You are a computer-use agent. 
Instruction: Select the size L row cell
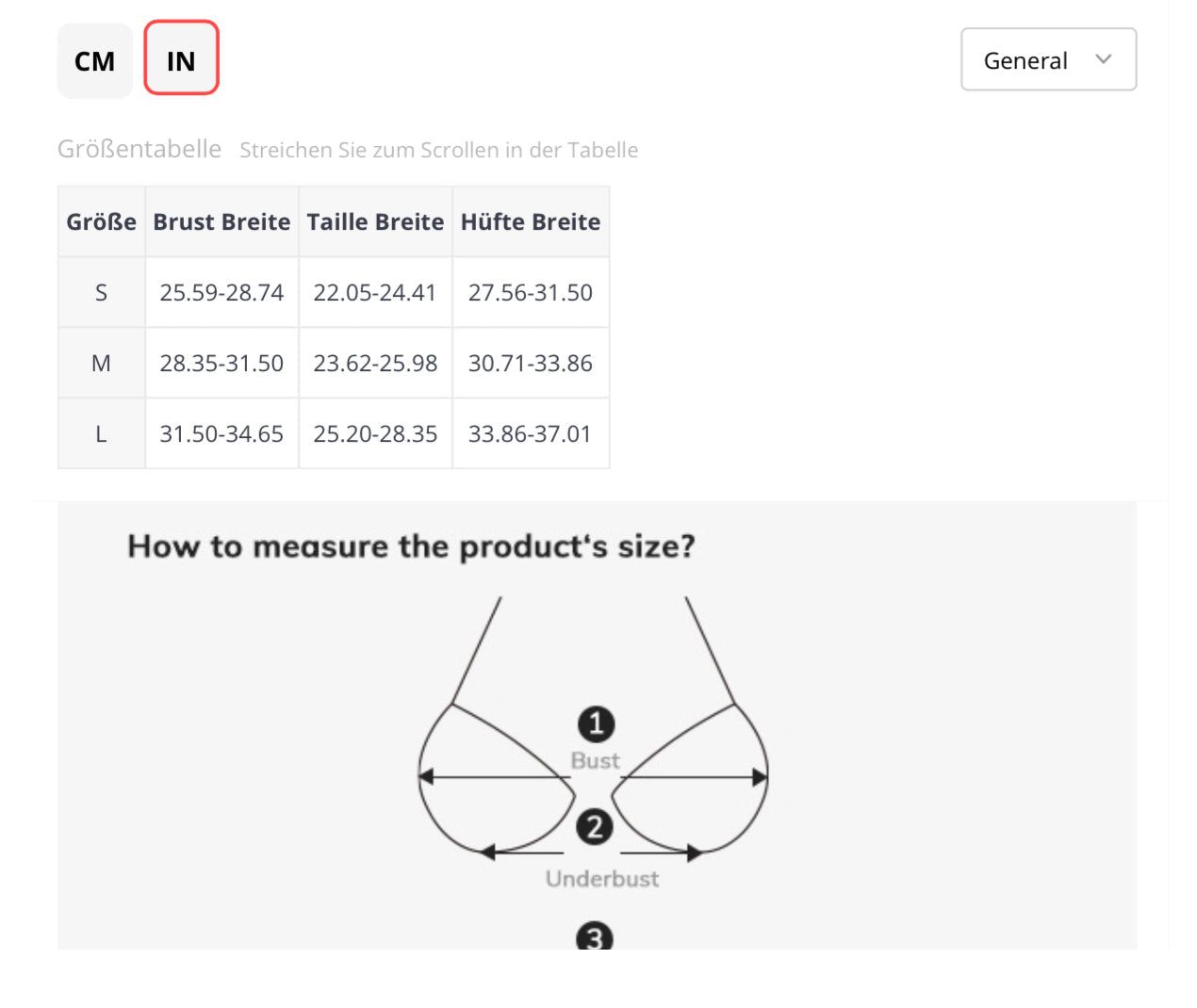[101, 434]
